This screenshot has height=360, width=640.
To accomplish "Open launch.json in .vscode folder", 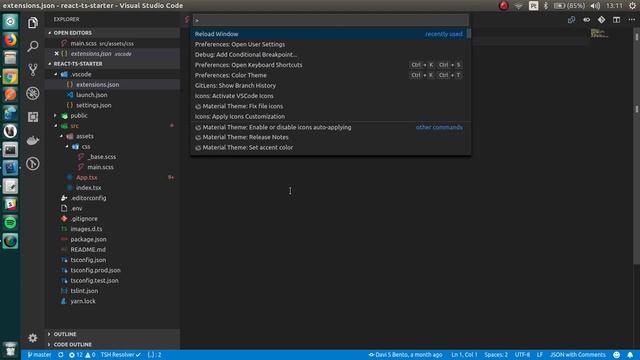I will (x=112, y=95).
